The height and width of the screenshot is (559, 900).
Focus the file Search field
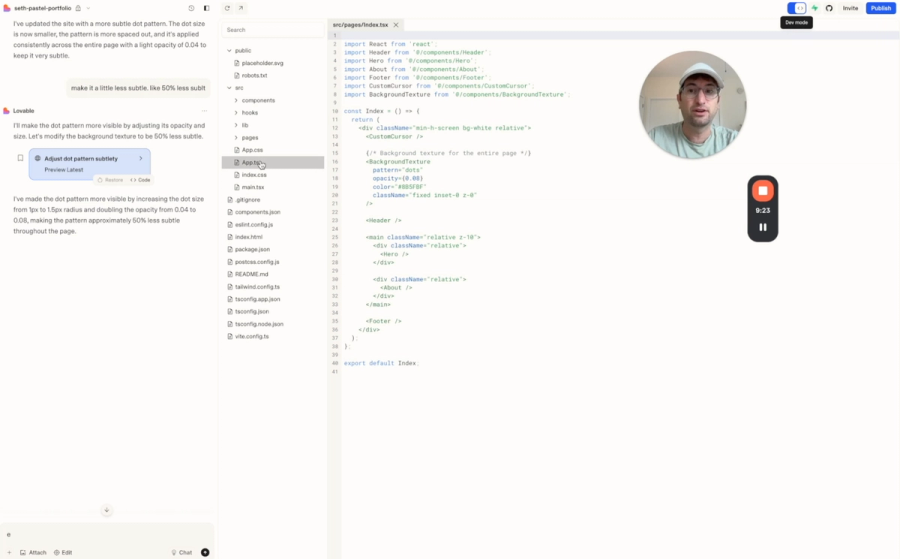coord(273,30)
